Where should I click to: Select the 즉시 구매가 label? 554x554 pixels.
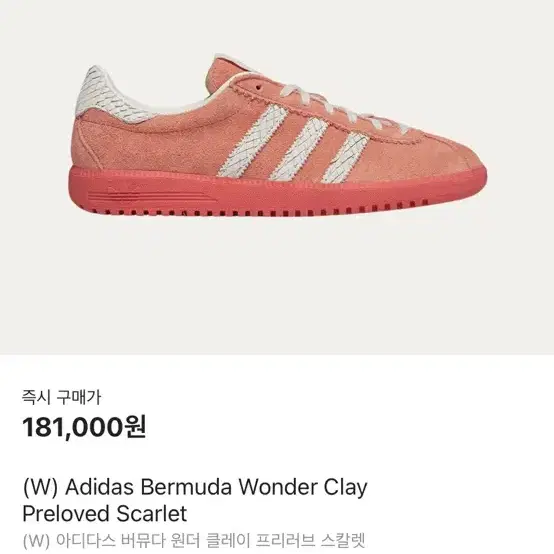pos(61,397)
